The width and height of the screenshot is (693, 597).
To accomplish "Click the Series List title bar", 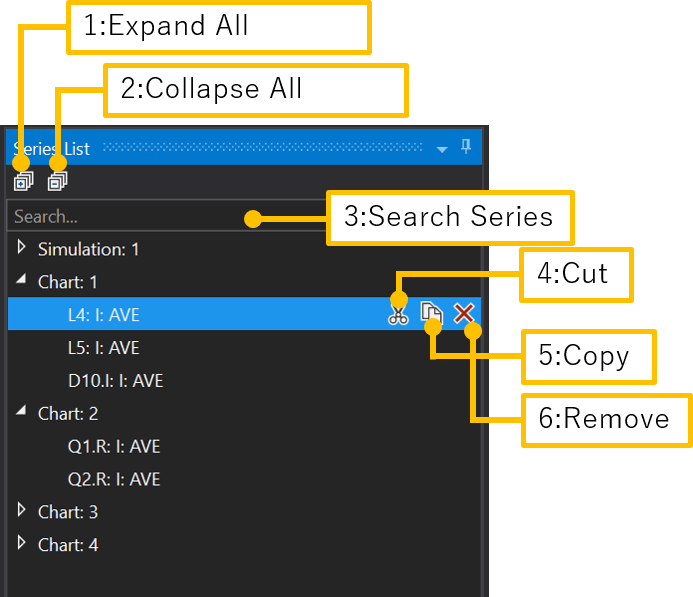I will (244, 148).
